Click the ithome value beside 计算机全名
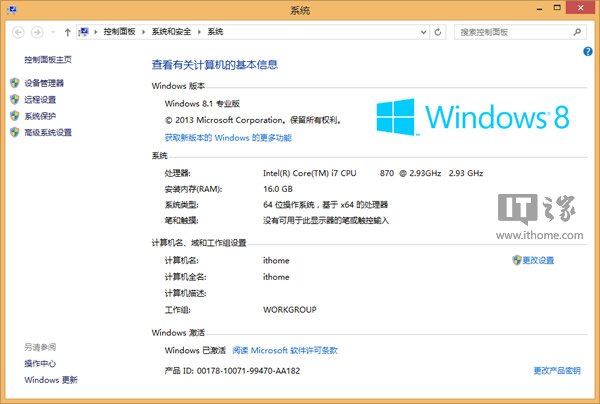Image resolution: width=600 pixels, height=404 pixels. 276,277
